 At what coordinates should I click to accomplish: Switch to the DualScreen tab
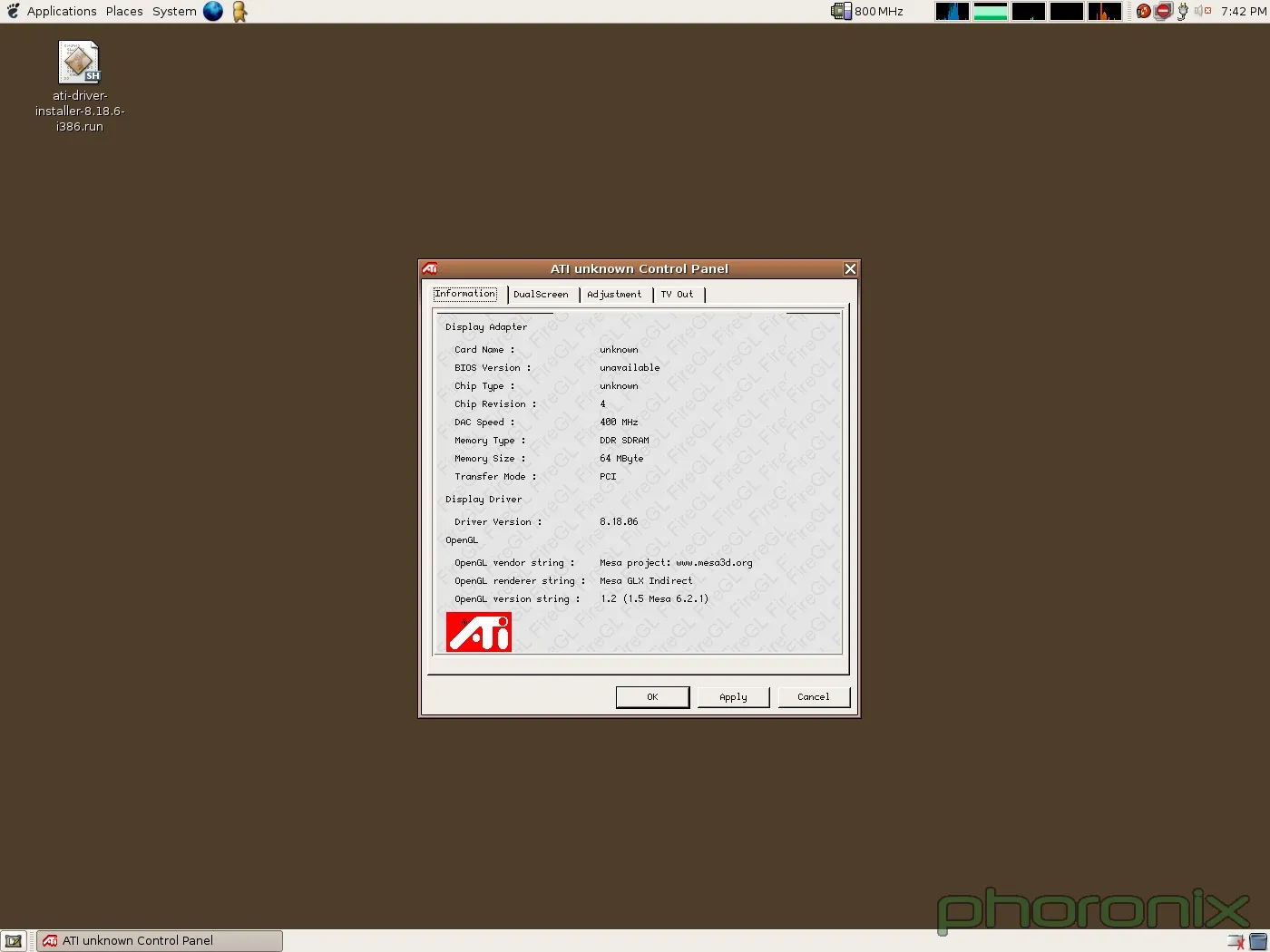pyautogui.click(x=541, y=295)
